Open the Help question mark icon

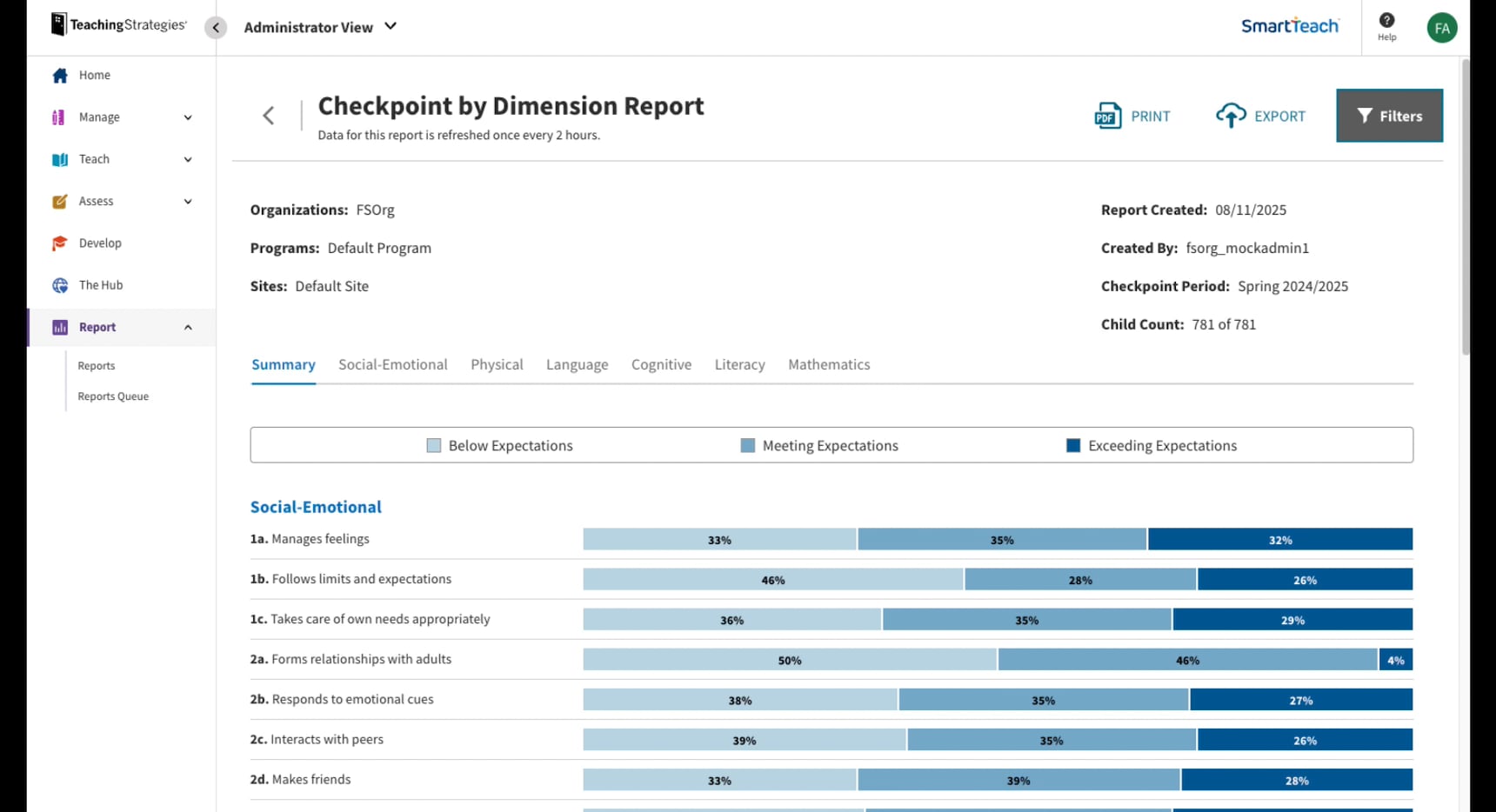point(1386,21)
